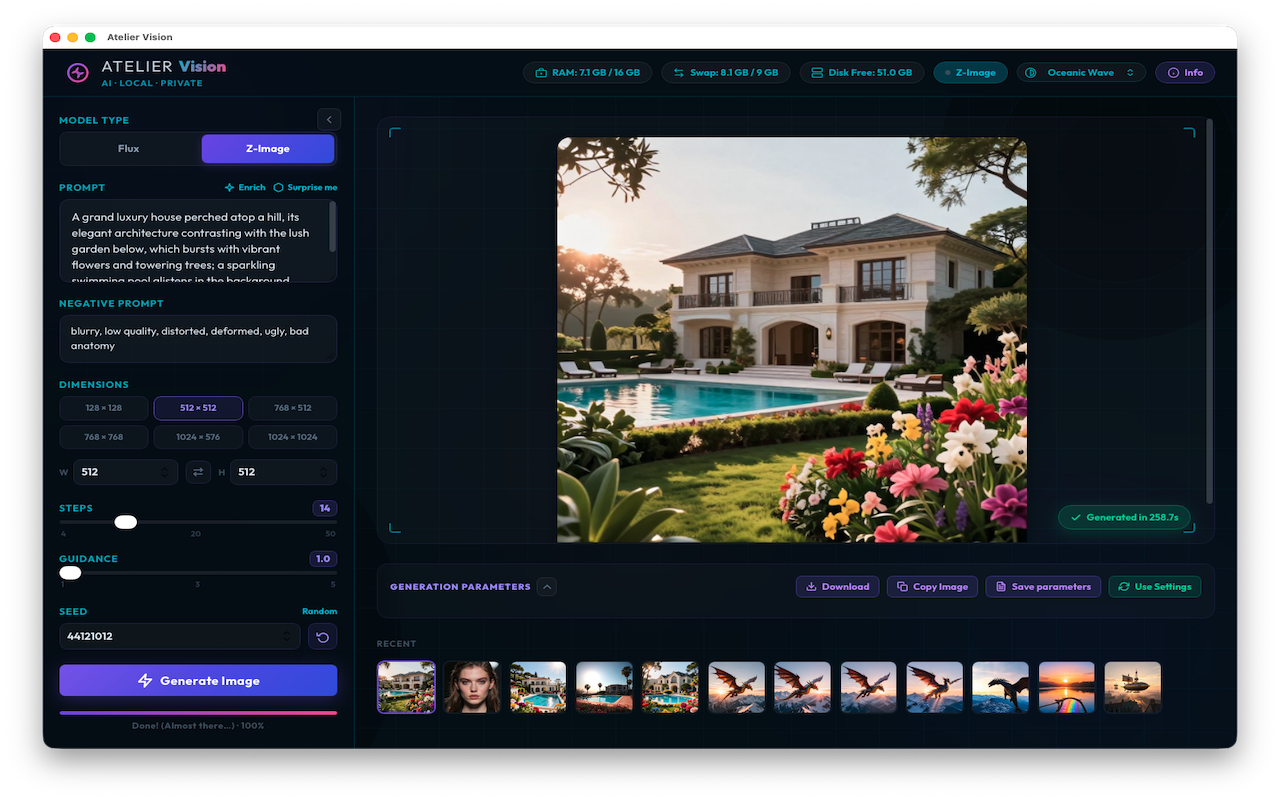Select the 768 × 512 dimension preset
This screenshot has height=800, width=1280.
tap(292, 408)
